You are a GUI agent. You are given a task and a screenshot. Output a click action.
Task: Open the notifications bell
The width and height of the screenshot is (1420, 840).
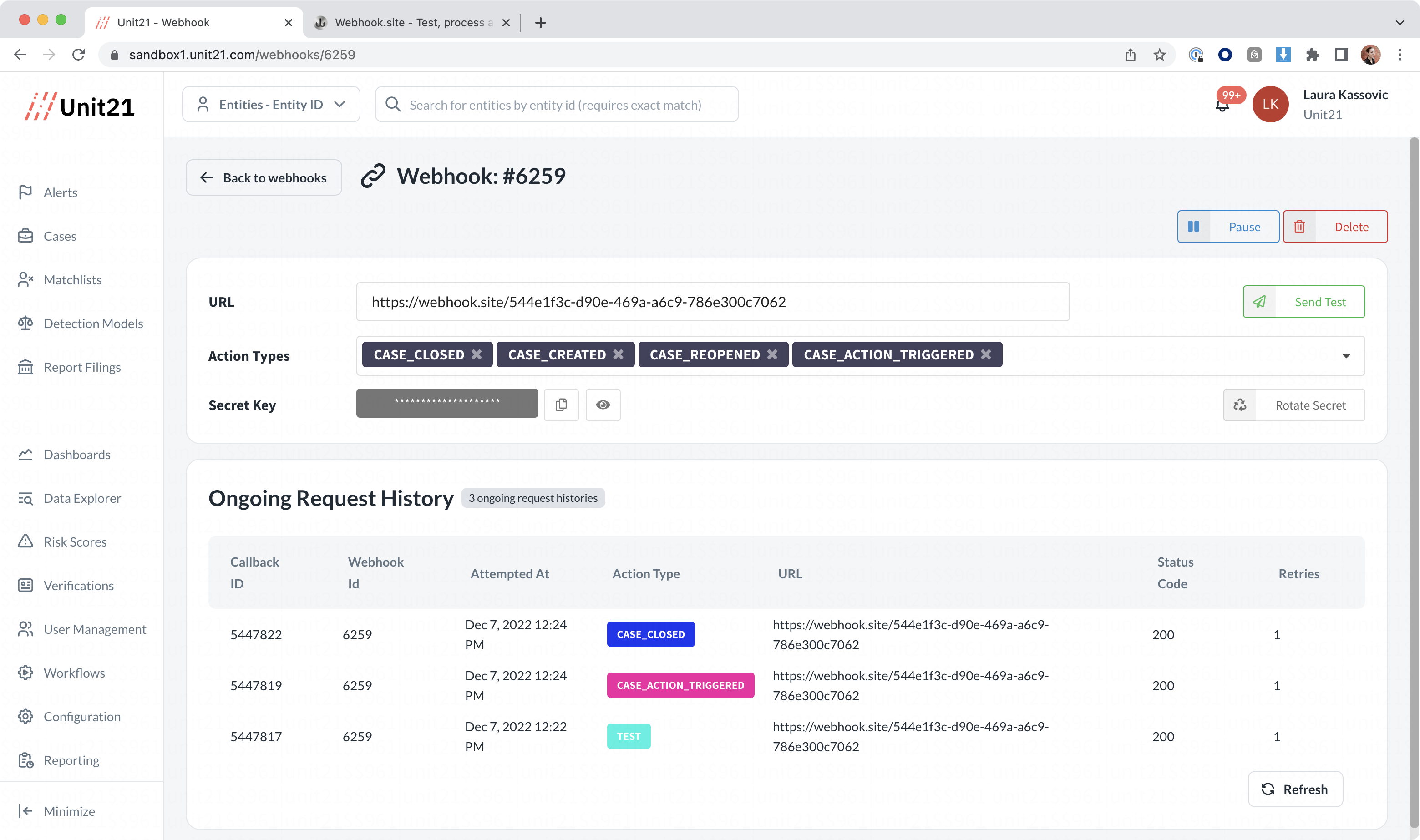point(1222,105)
